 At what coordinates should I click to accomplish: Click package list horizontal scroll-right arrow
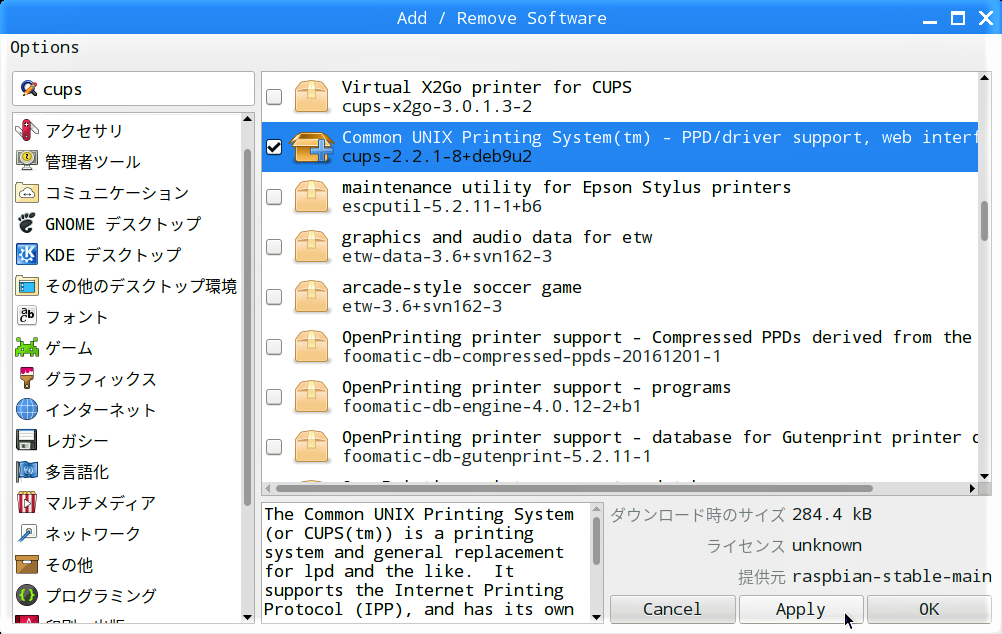pyautogui.click(x=972, y=488)
